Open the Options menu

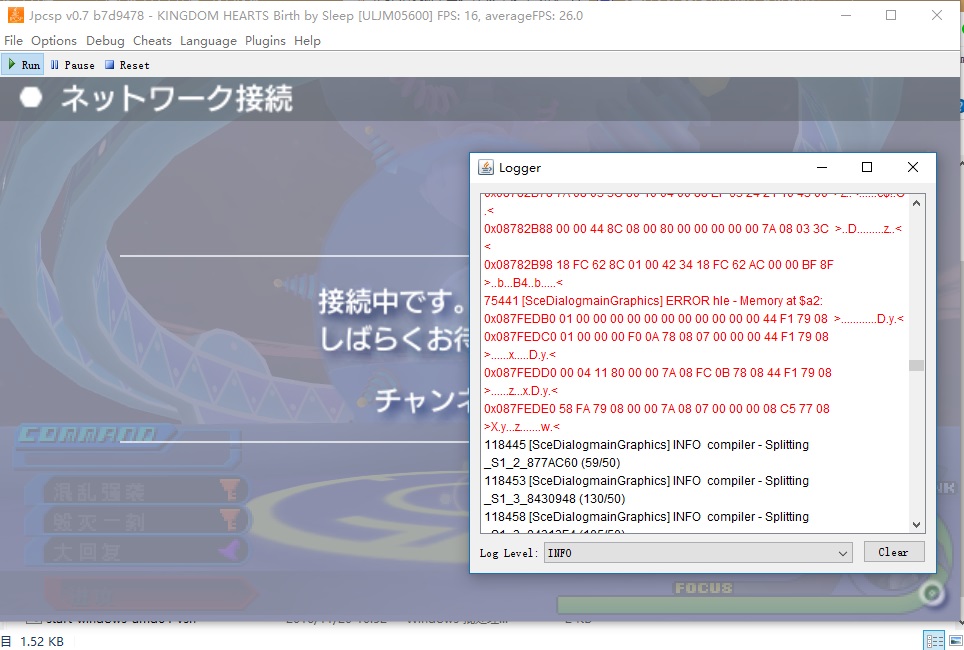(x=54, y=41)
